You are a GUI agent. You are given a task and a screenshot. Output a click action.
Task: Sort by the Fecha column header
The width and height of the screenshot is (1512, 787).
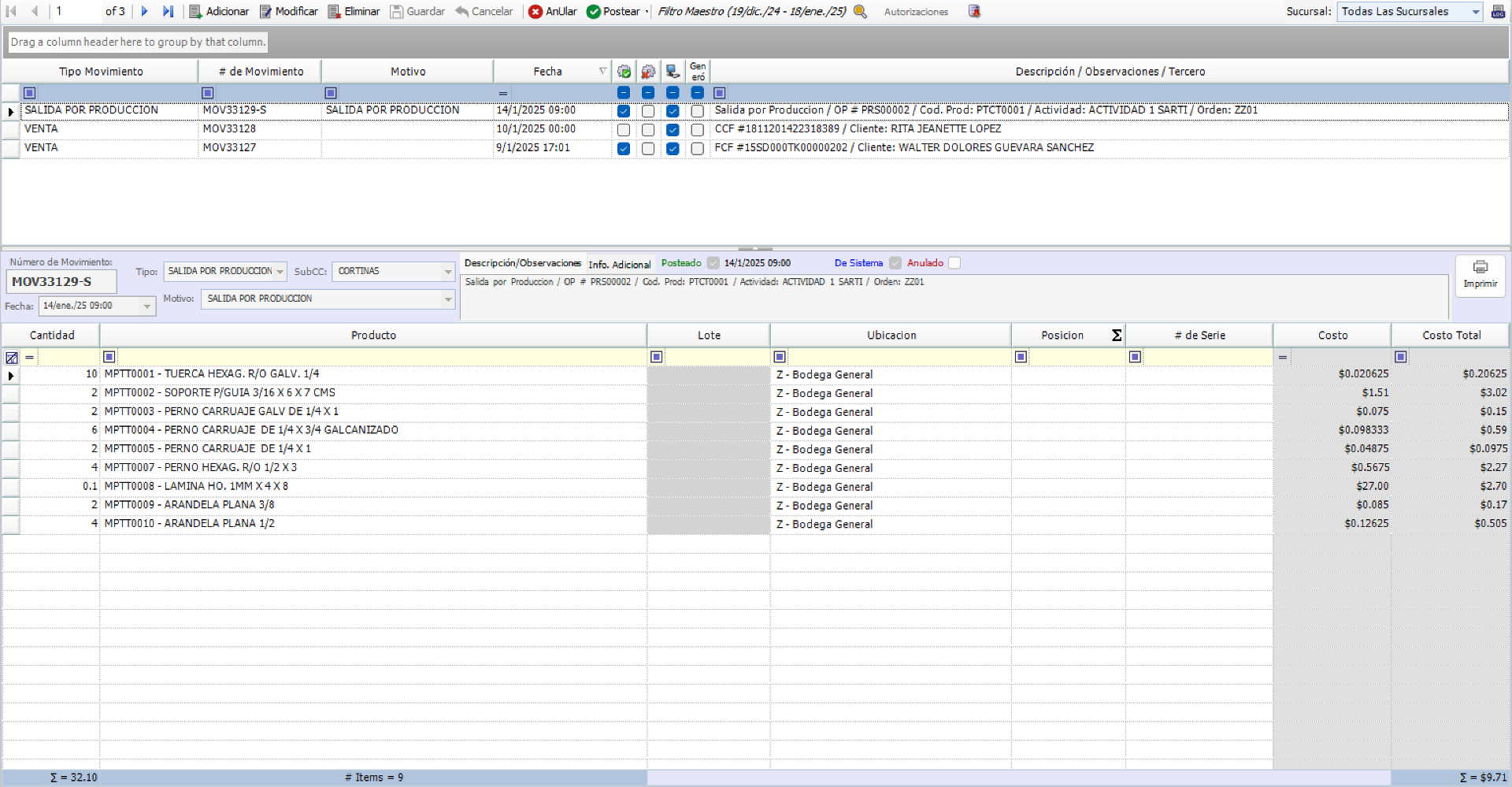click(548, 72)
